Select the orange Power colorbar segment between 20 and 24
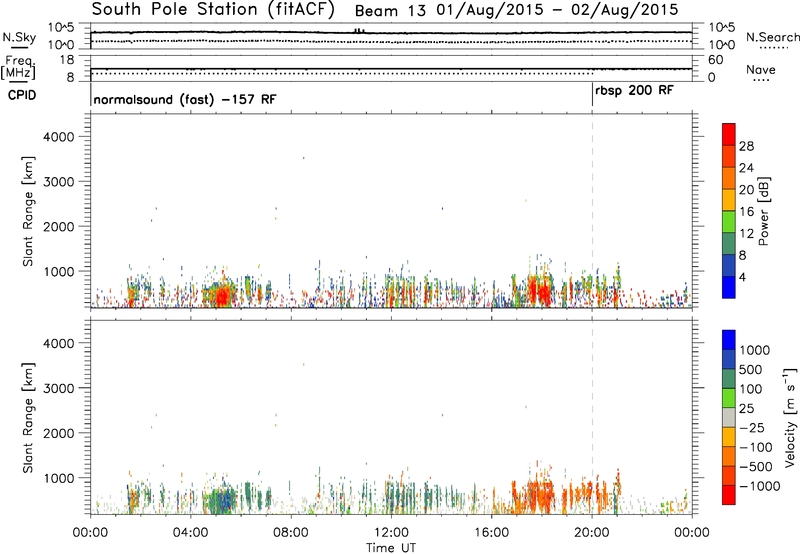The height and width of the screenshot is (554, 800). tap(729, 178)
